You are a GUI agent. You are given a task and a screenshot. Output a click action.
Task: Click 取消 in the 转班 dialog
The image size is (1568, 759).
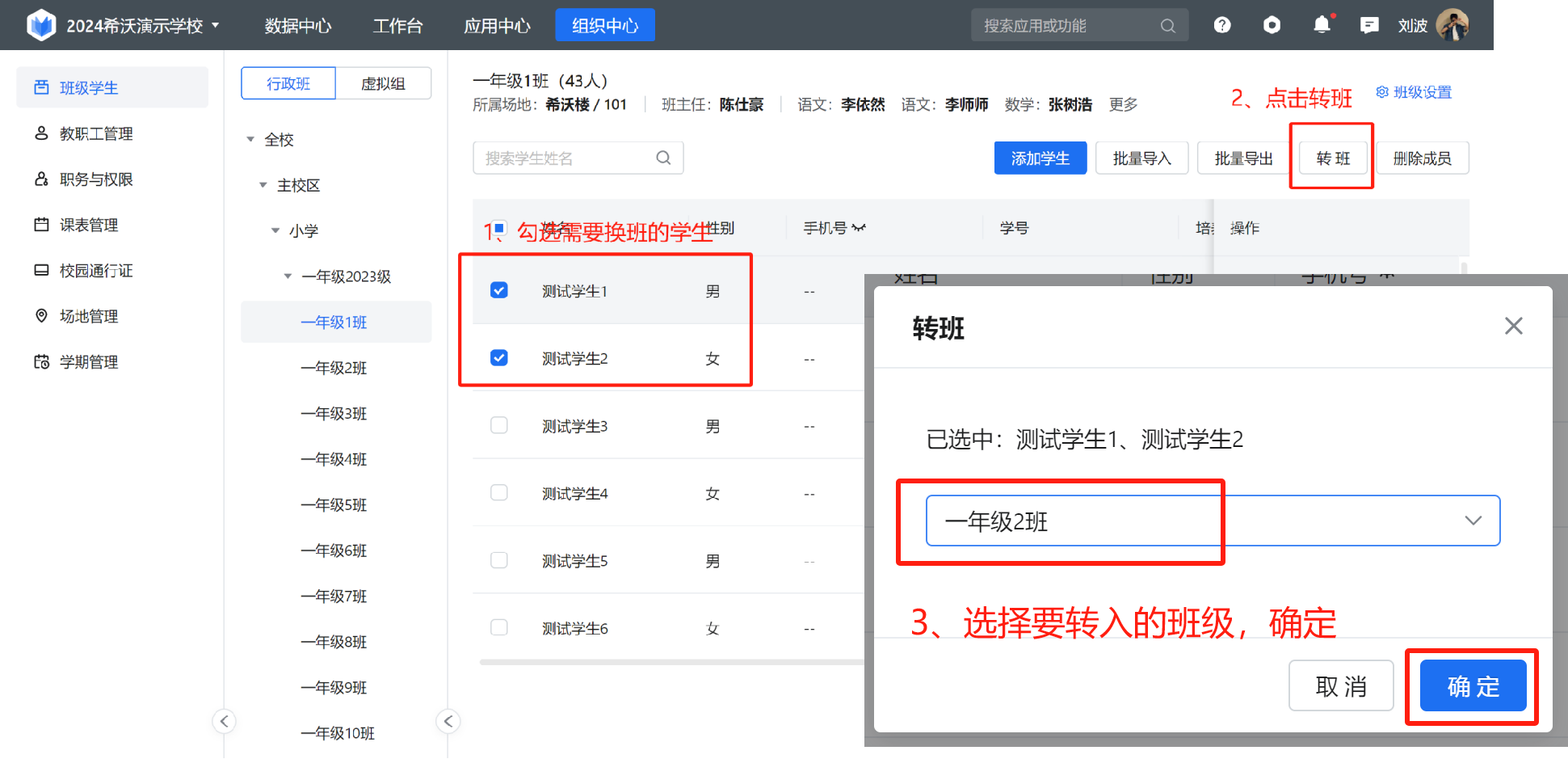point(1341,685)
